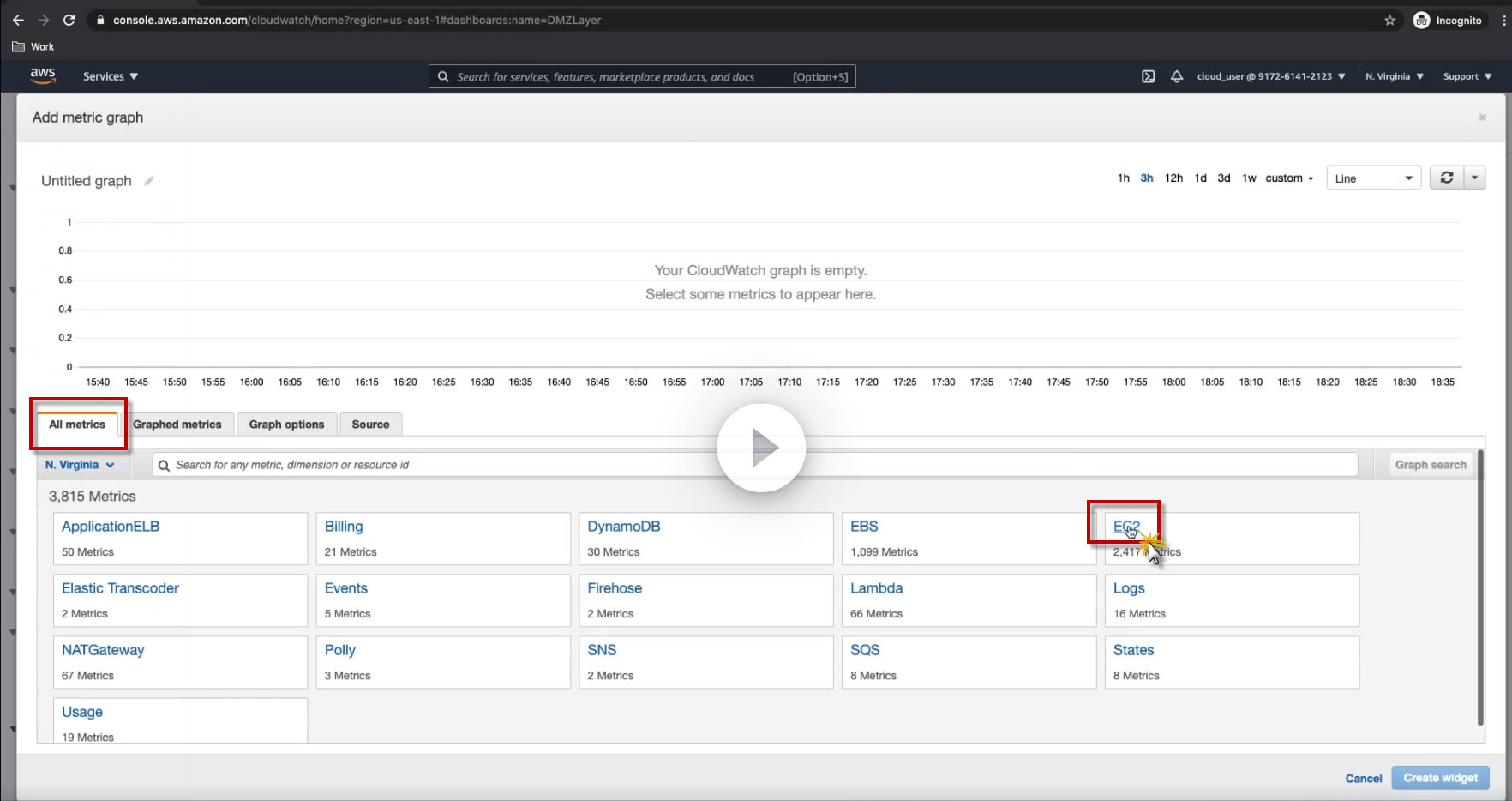
Task: Open the Events metrics namespace
Action: (346, 588)
